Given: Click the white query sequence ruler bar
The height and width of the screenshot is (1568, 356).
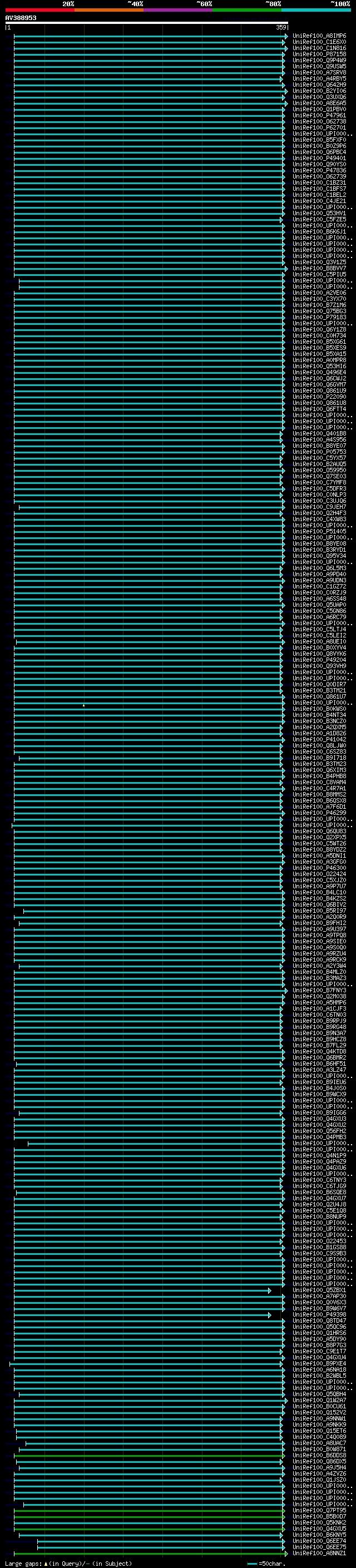Looking at the screenshot, I should tap(147, 23).
